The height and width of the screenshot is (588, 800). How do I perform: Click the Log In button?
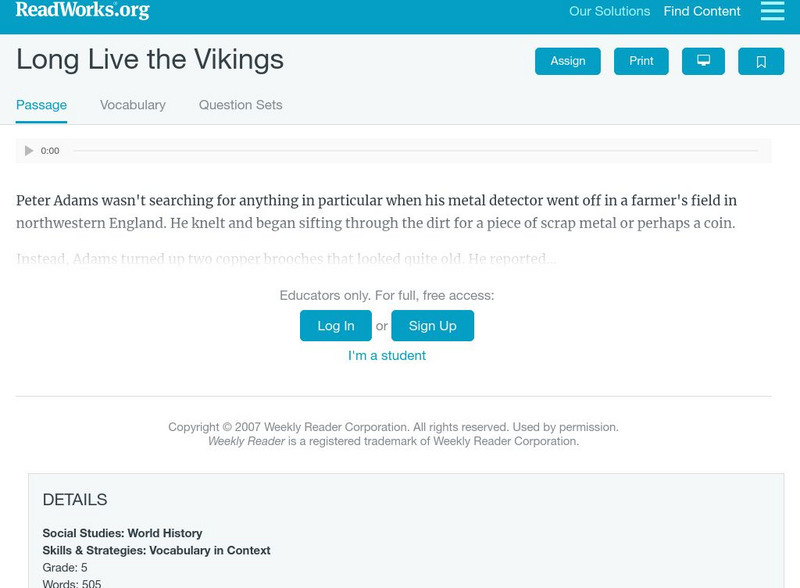(336, 326)
